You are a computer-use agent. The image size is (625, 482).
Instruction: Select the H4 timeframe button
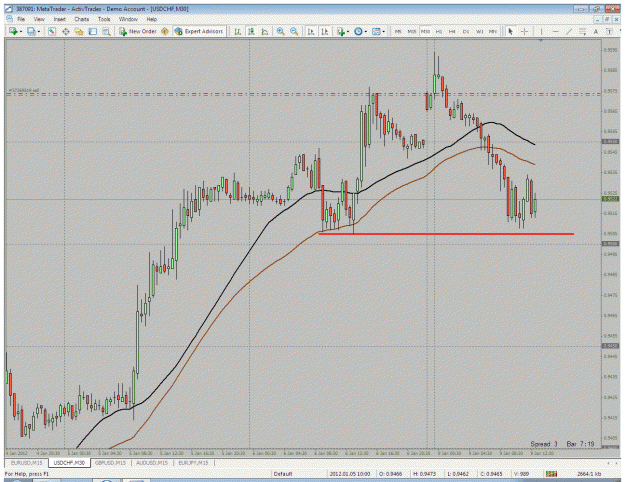(x=452, y=31)
